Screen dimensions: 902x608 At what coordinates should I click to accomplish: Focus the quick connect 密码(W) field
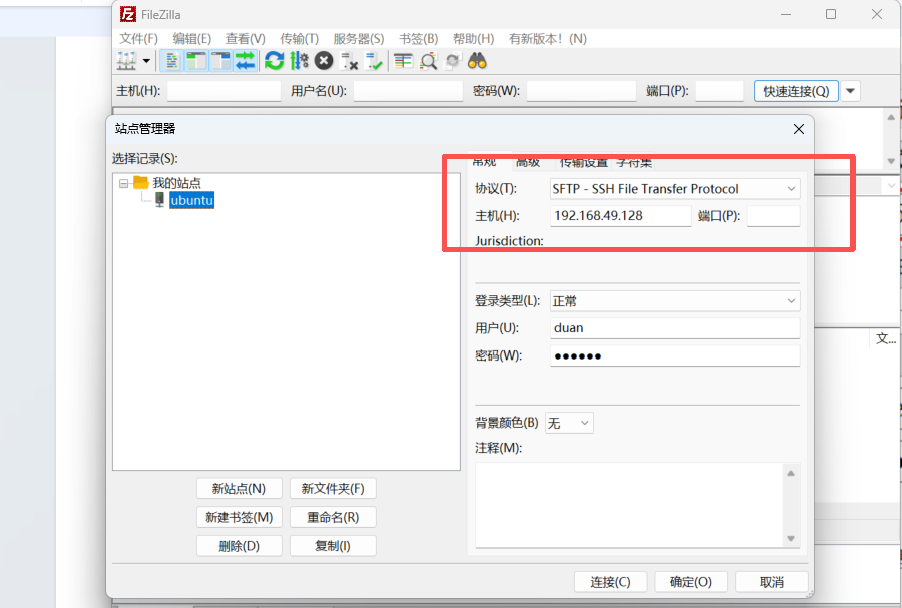pos(581,91)
